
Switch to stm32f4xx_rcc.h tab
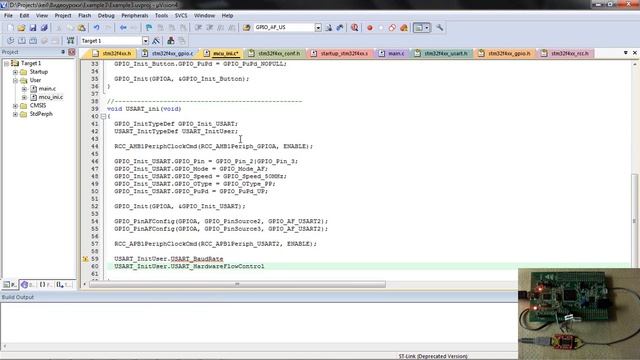(x=566, y=53)
